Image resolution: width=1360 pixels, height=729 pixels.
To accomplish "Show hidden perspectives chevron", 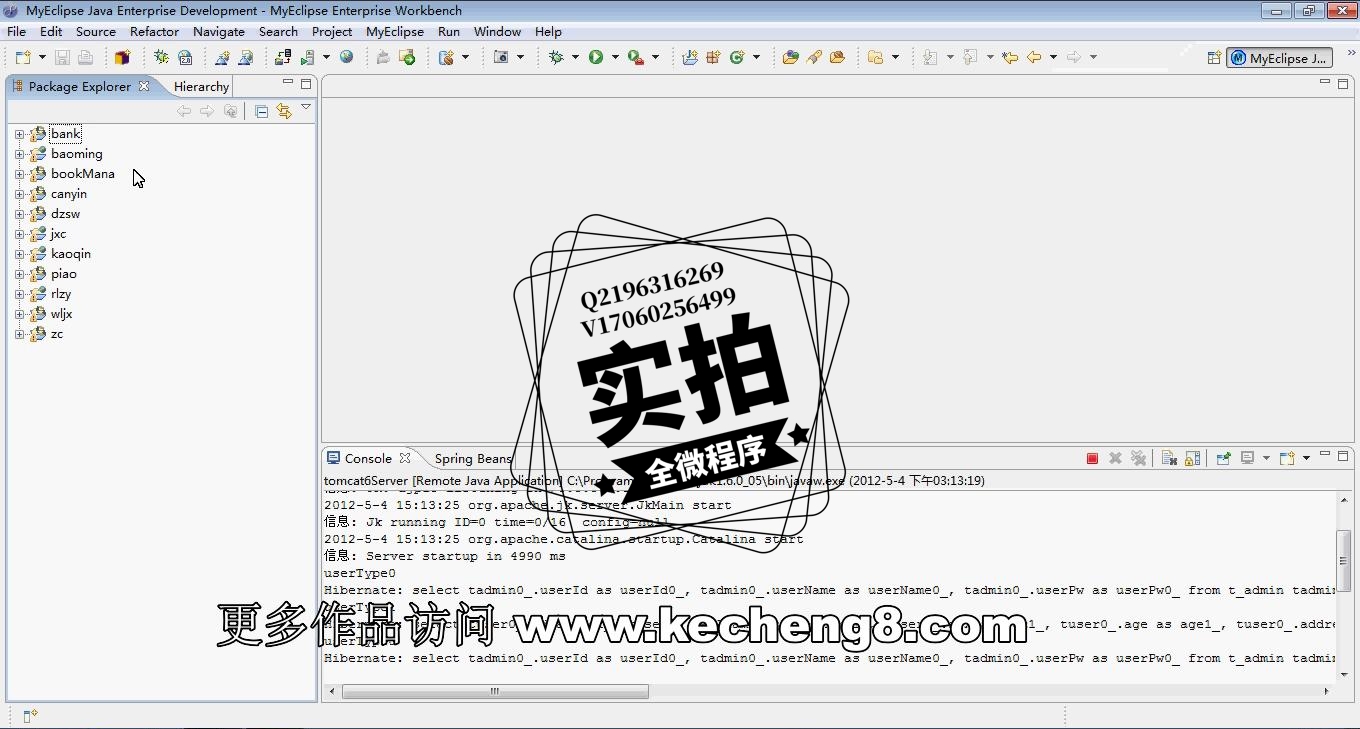I will point(1352,55).
